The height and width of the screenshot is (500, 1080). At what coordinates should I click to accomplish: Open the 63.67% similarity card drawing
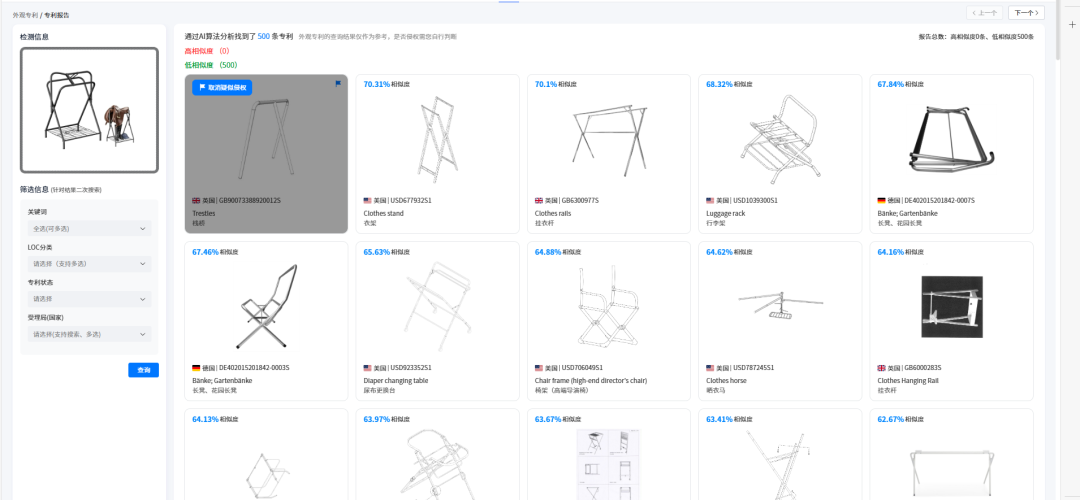pyautogui.click(x=609, y=464)
